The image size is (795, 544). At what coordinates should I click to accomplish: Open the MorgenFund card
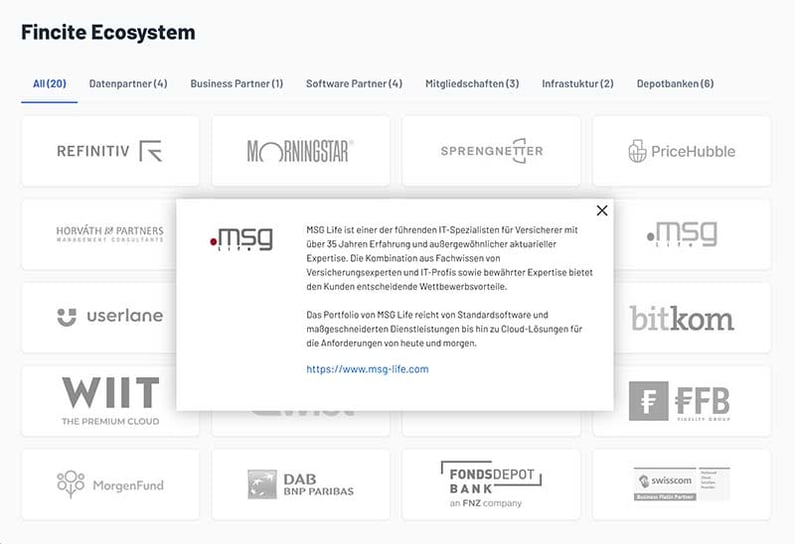(x=110, y=484)
